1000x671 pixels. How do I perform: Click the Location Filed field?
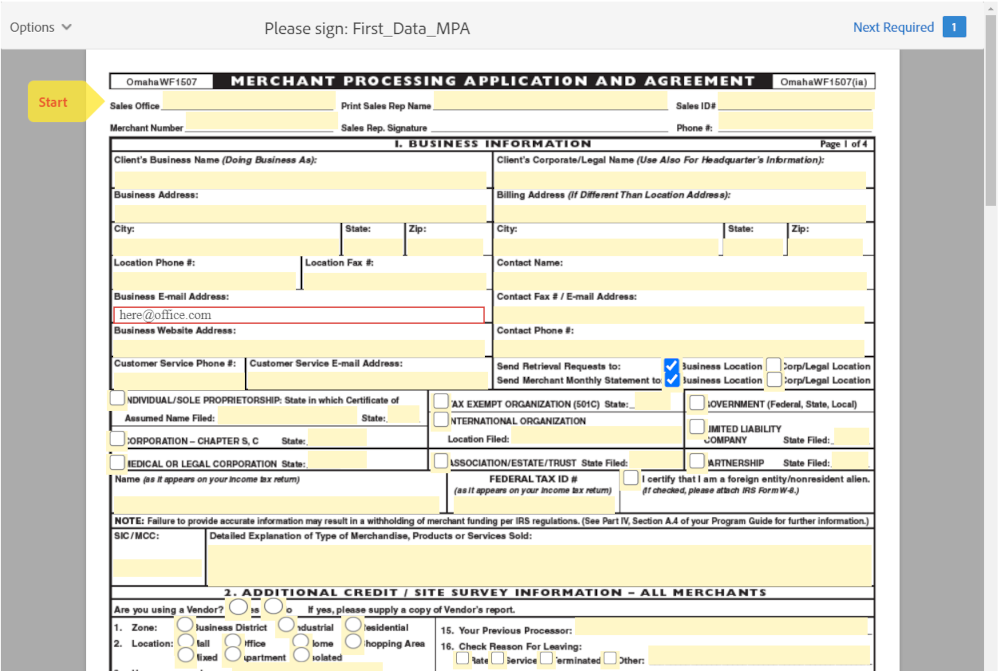(x=596, y=436)
